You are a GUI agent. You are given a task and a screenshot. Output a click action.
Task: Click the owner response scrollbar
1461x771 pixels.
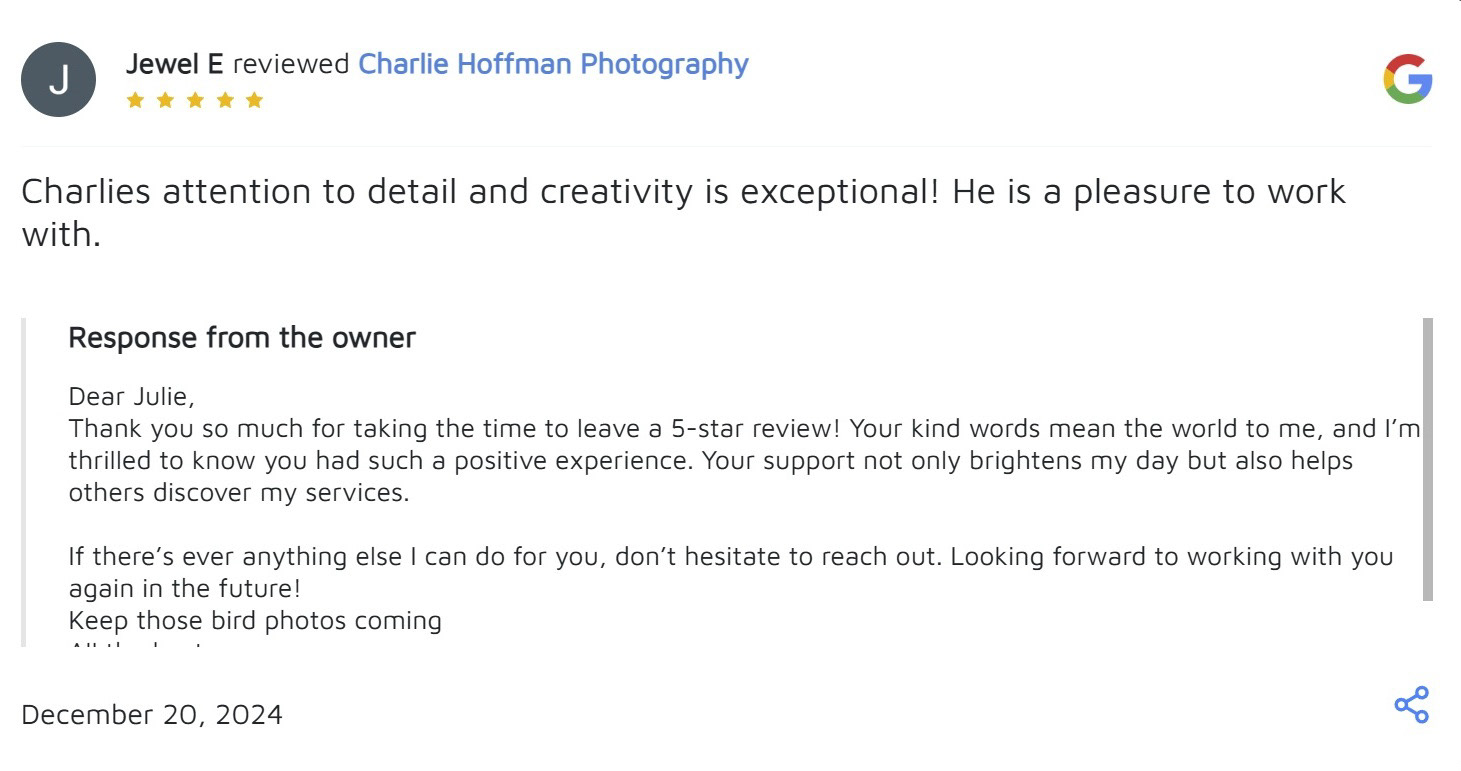[x=1427, y=459]
